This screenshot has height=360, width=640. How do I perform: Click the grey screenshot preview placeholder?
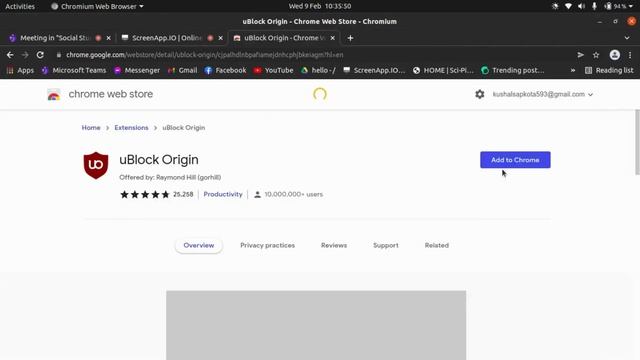[316, 325]
